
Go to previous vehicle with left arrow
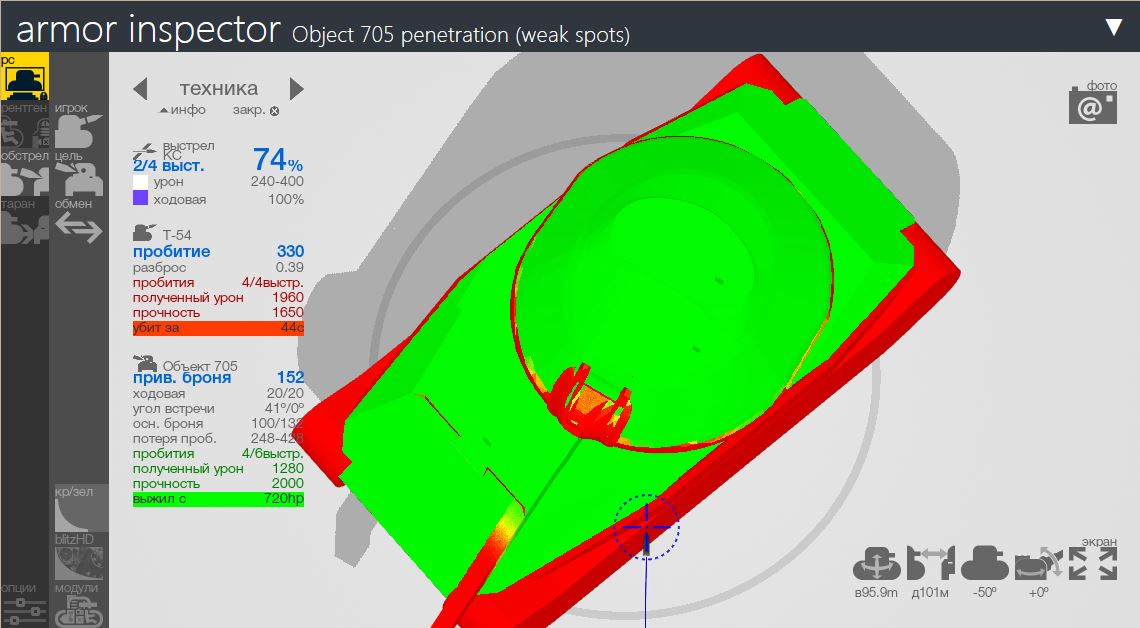(x=140, y=89)
